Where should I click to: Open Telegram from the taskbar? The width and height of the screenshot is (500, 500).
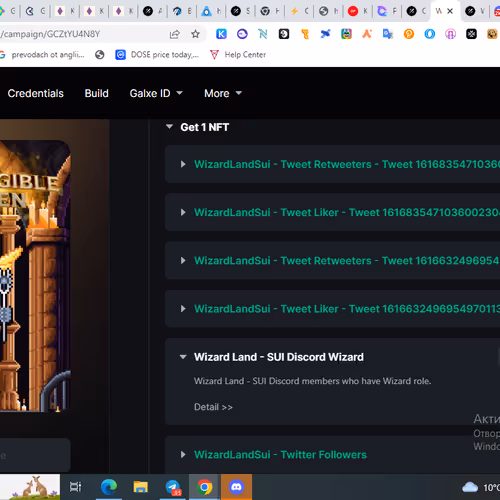173,487
